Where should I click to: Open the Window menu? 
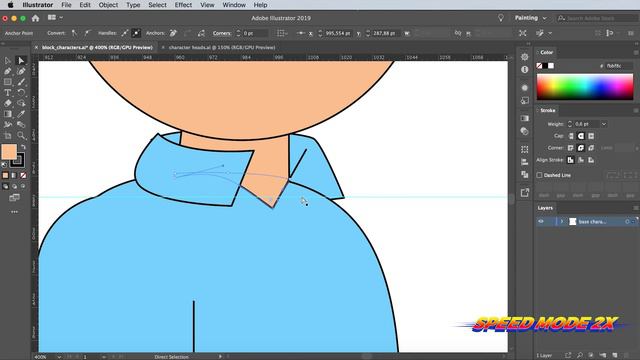234,5
